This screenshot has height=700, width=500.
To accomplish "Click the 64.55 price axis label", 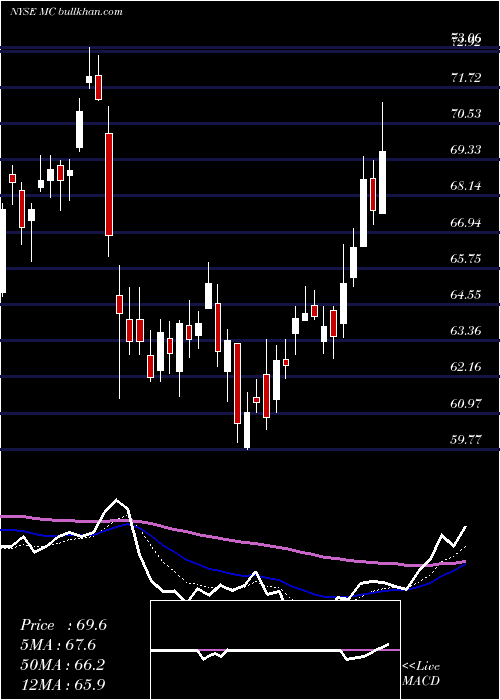I will pyautogui.click(x=466, y=295).
